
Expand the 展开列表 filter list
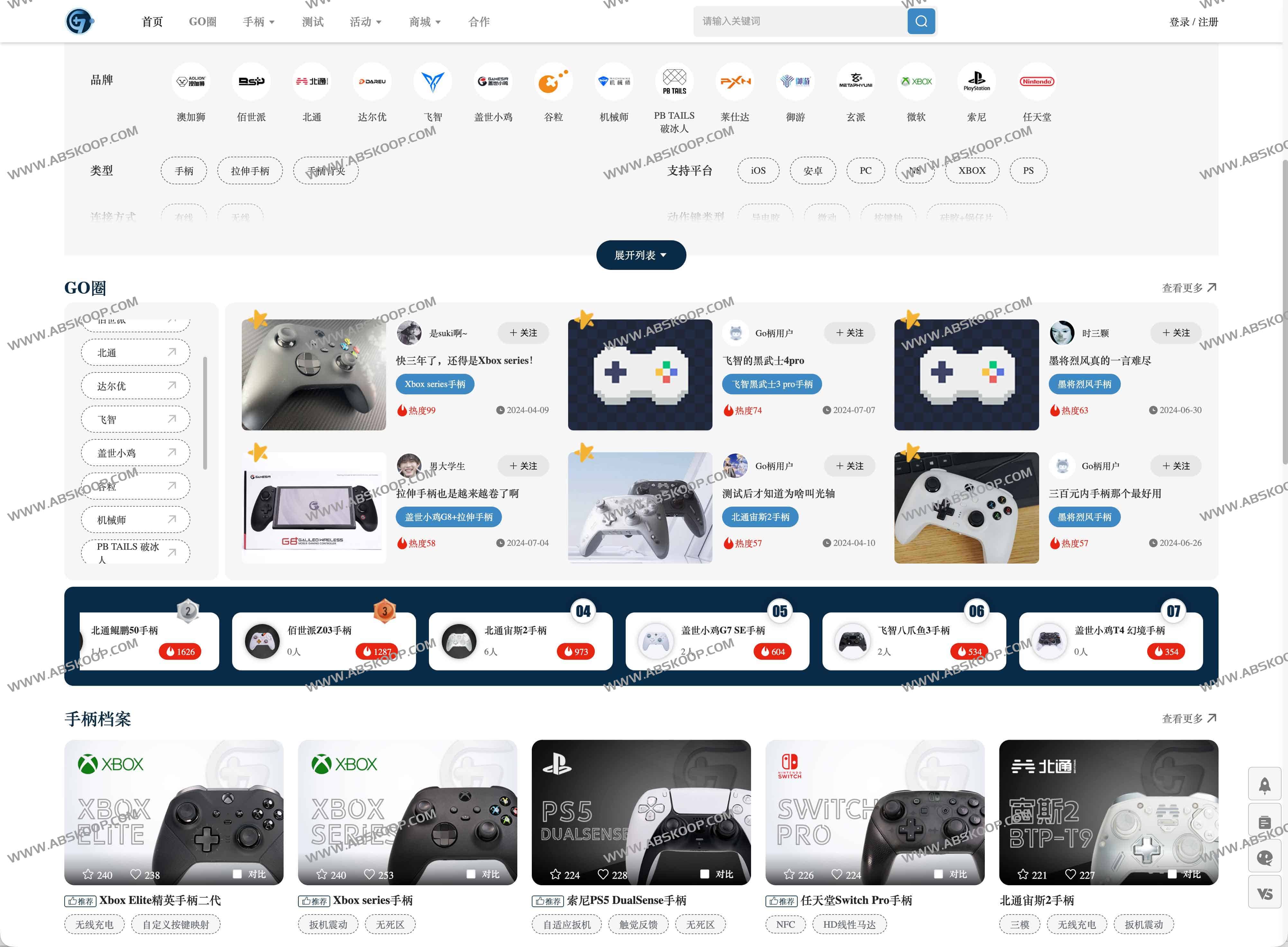coord(640,255)
